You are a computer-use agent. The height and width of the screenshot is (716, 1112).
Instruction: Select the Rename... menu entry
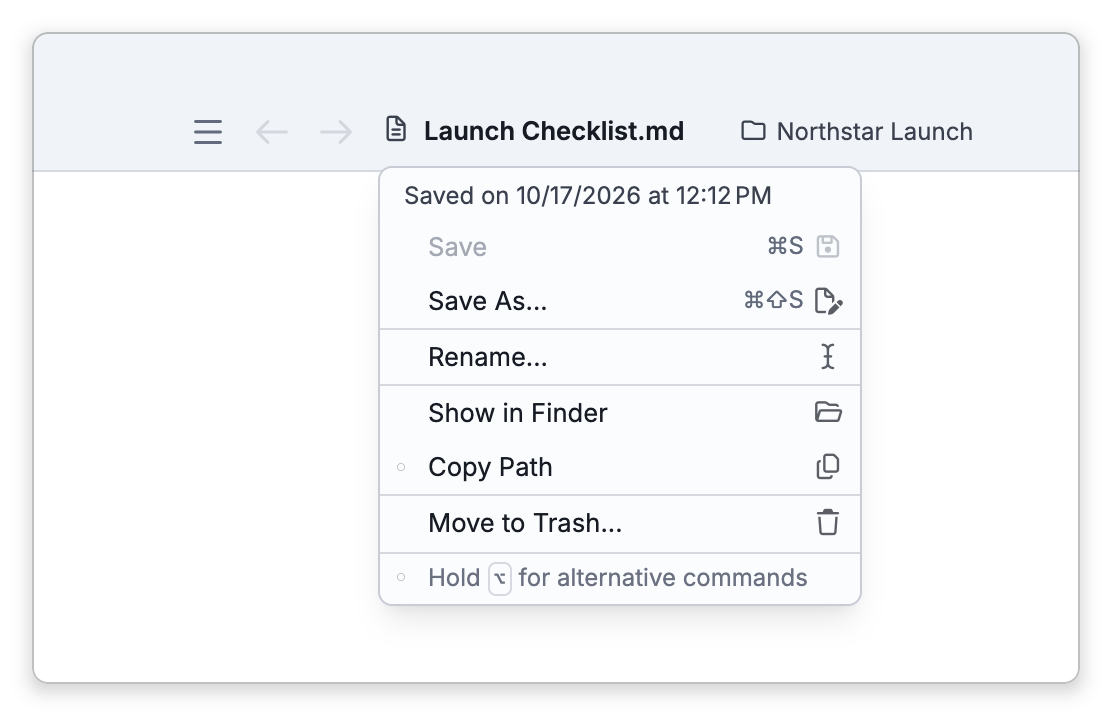(620, 357)
